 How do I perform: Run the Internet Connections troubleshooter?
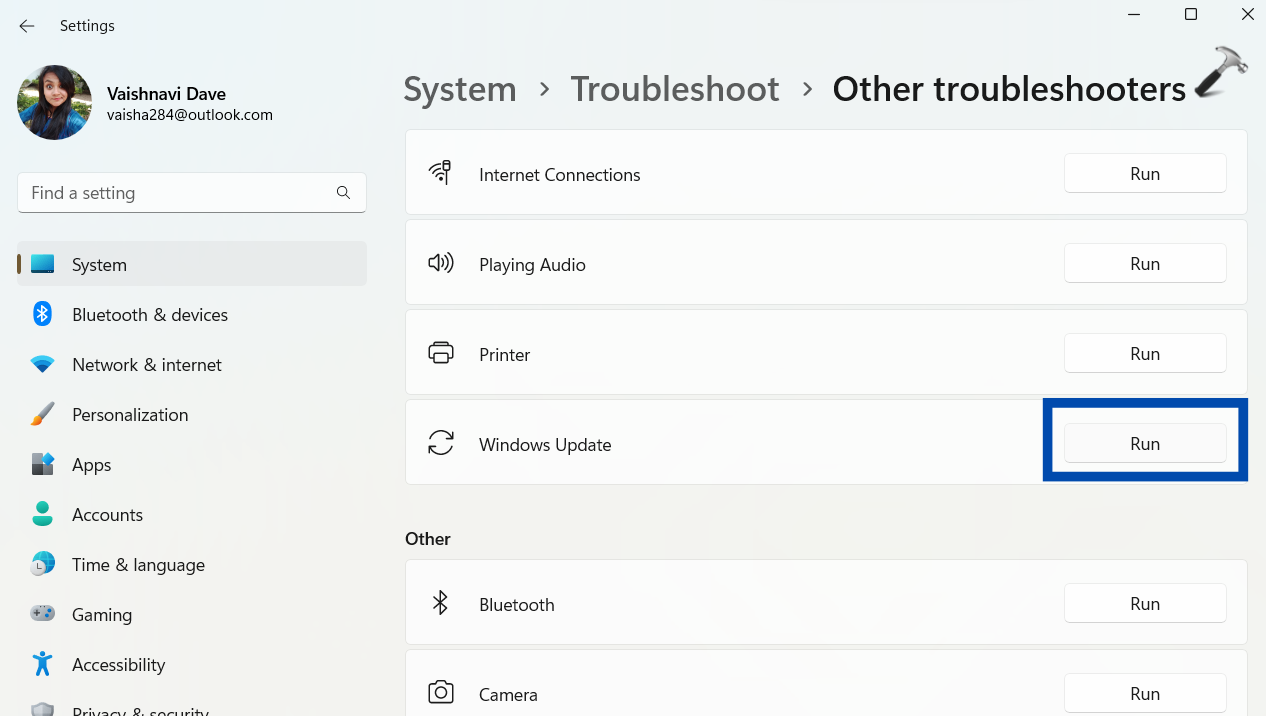click(x=1145, y=173)
